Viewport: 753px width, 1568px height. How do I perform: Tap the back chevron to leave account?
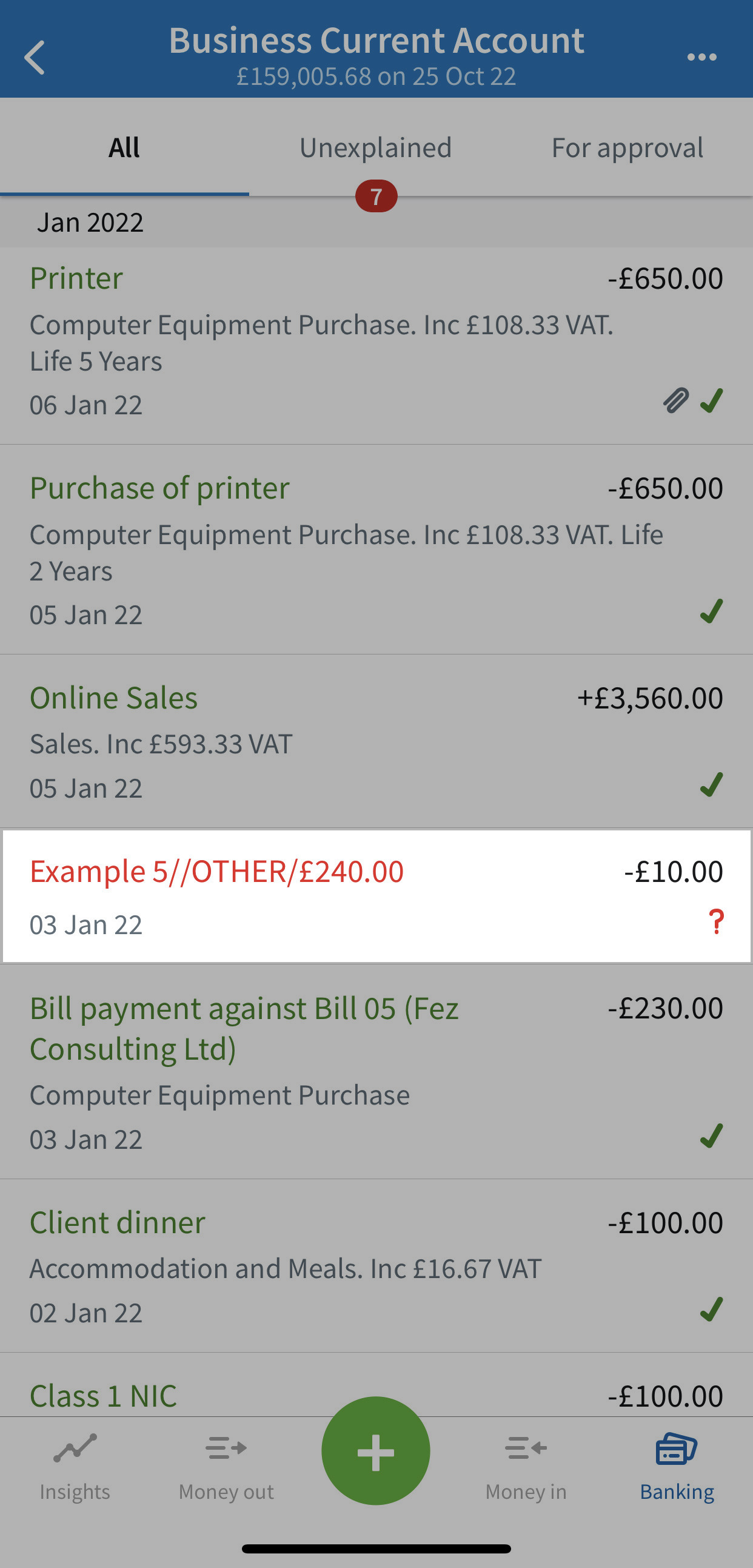coord(35,56)
